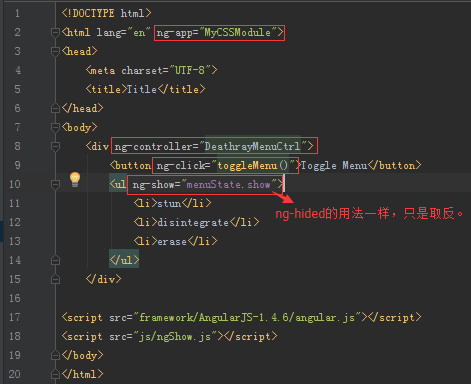Fold the div ng-controller block
Viewport: 471px width, 384px height.
coord(55,146)
